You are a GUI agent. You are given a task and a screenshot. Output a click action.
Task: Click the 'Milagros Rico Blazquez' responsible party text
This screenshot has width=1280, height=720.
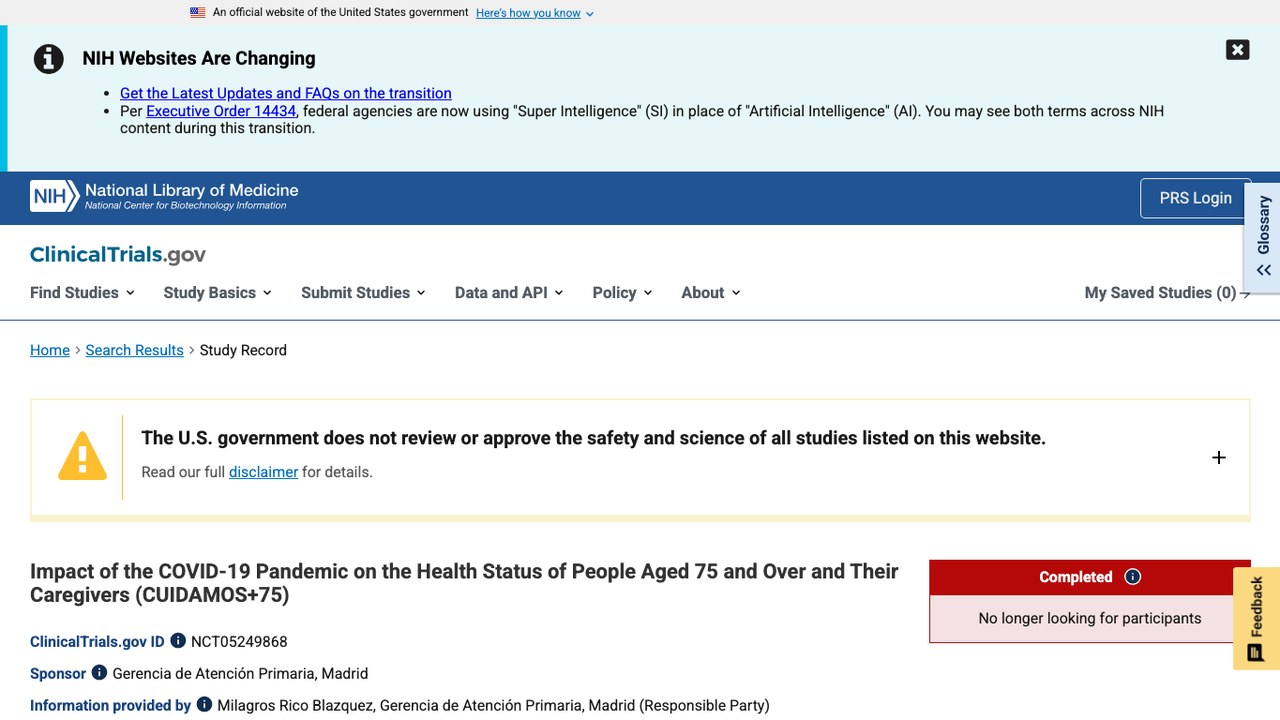tap(296, 706)
